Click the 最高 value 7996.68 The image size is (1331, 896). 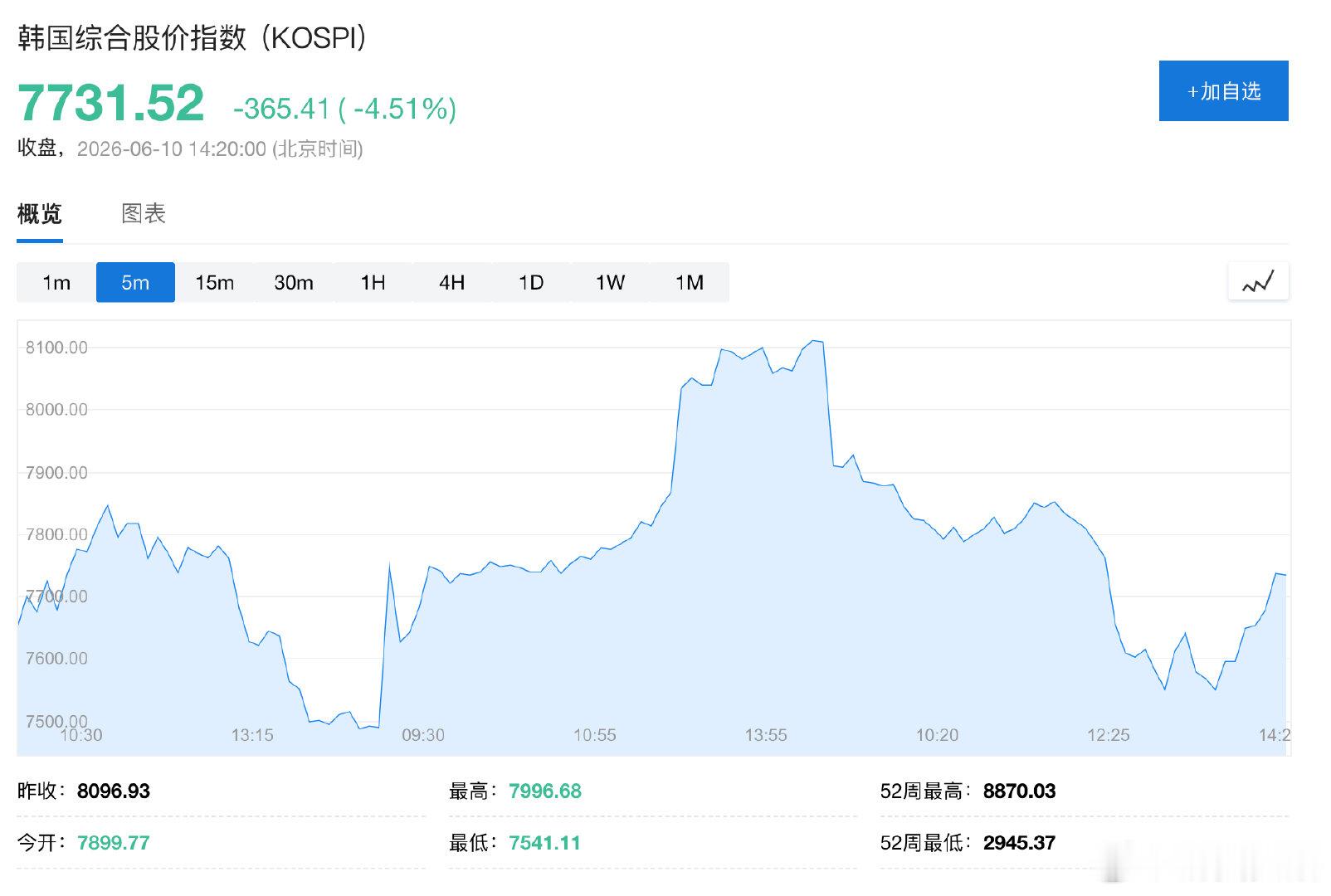[545, 791]
